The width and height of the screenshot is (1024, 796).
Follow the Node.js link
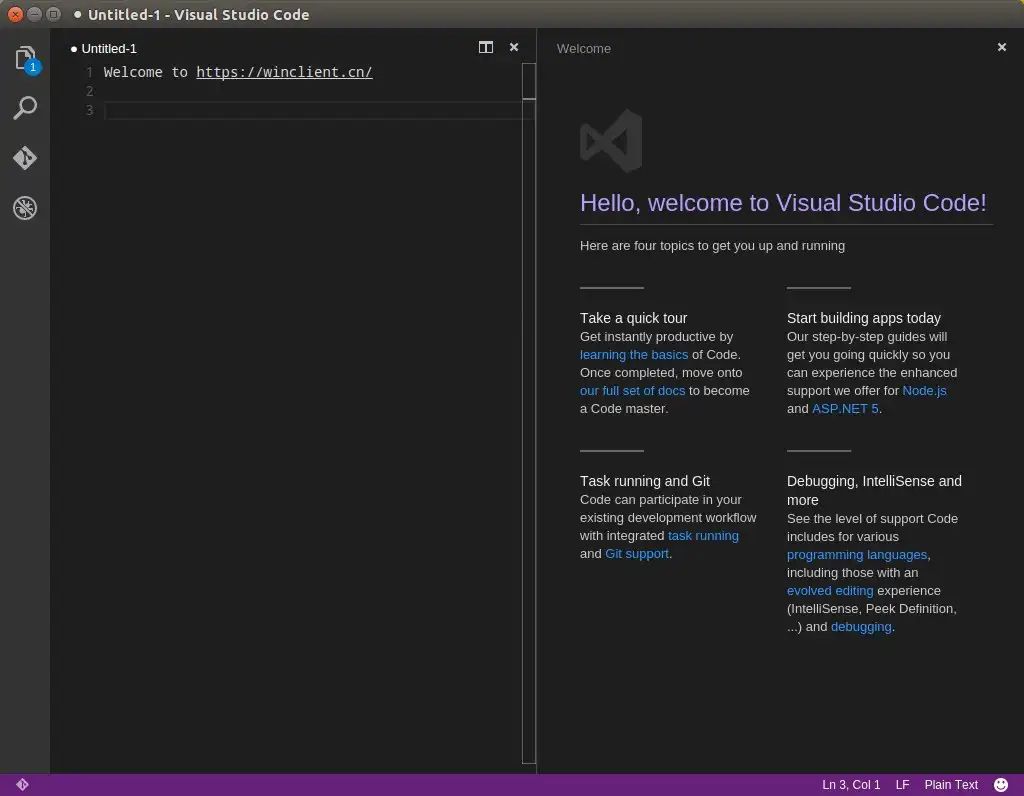(x=924, y=390)
